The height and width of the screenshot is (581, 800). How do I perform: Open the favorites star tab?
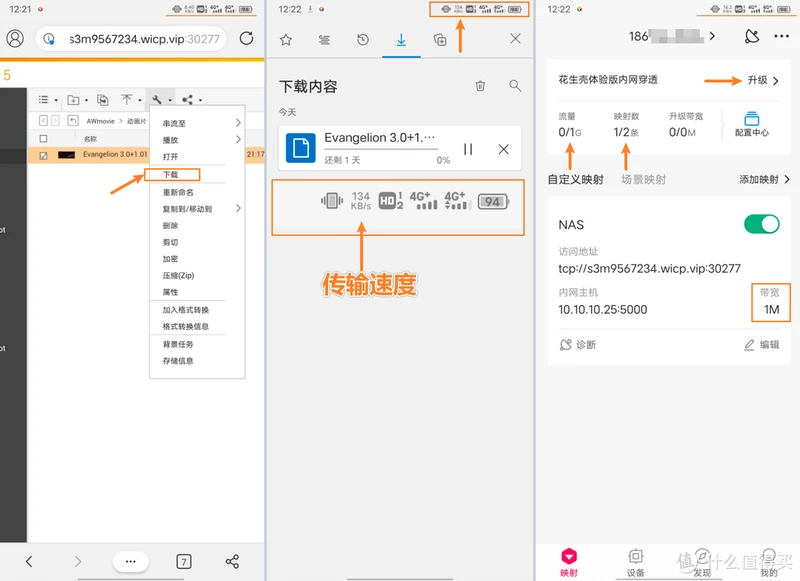(286, 39)
